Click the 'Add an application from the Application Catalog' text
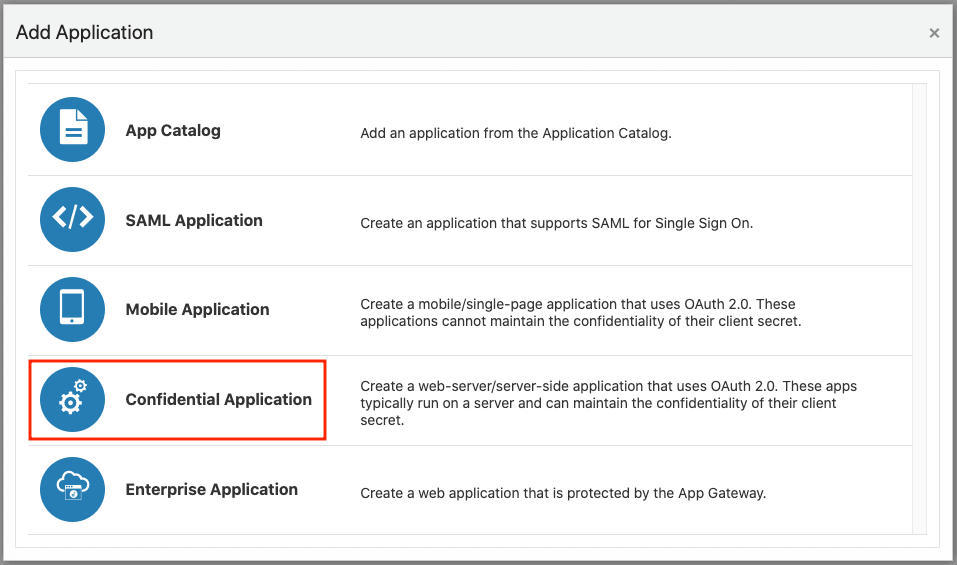 point(516,133)
